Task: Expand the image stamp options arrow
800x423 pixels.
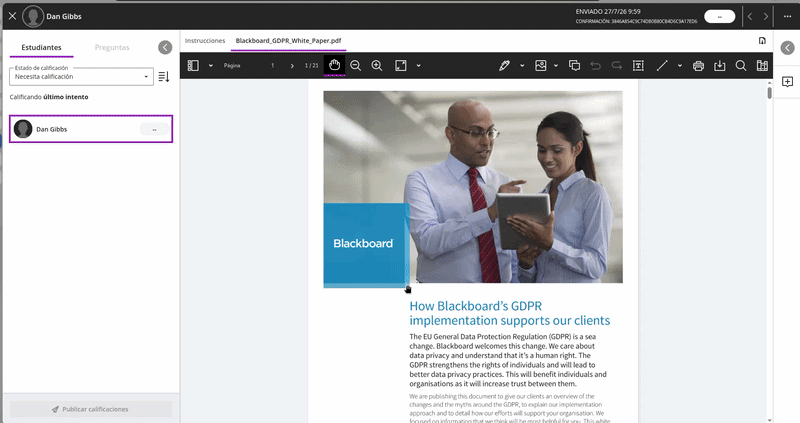Action: coord(556,65)
